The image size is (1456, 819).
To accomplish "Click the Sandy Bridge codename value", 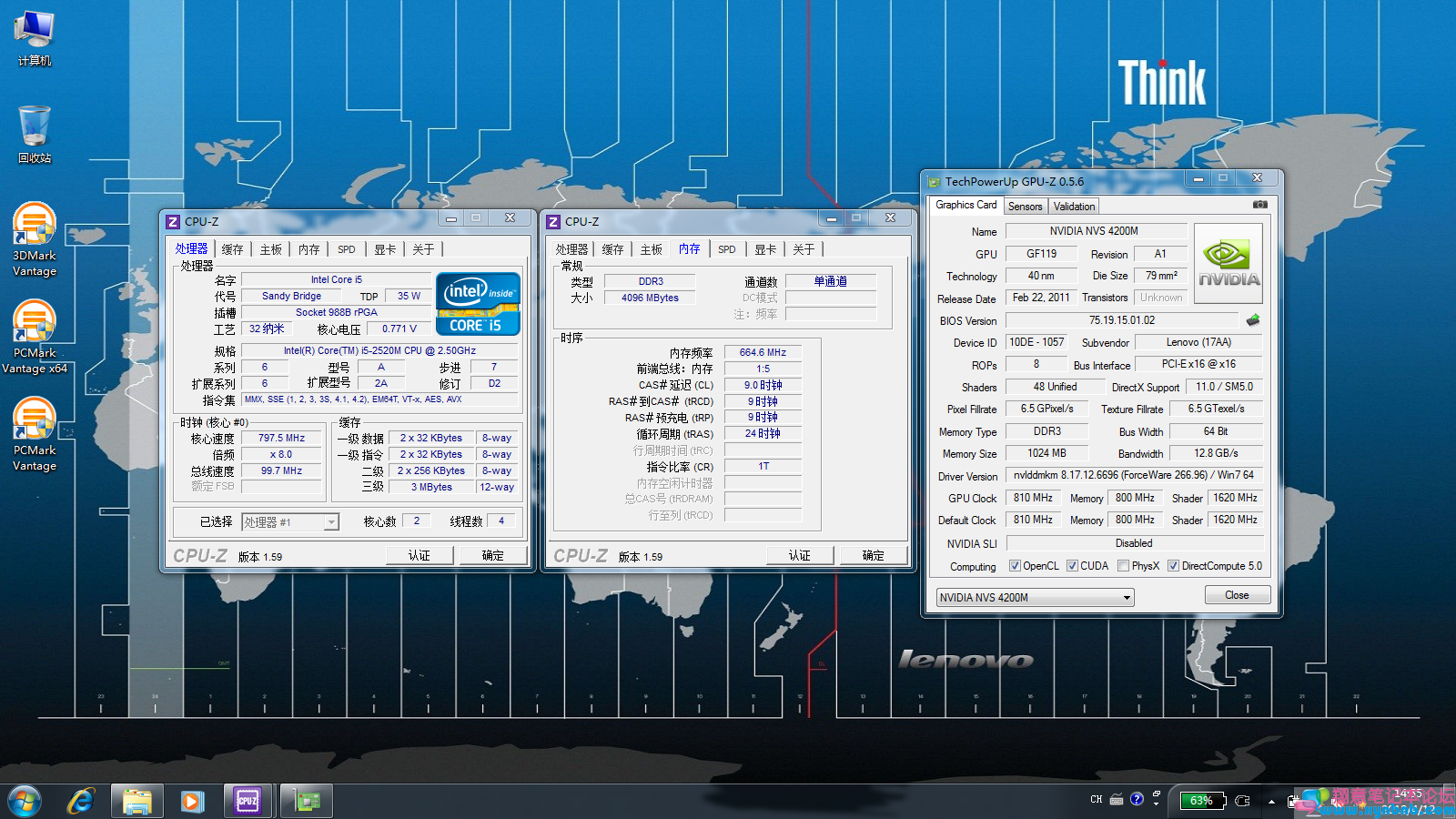I will (x=291, y=296).
